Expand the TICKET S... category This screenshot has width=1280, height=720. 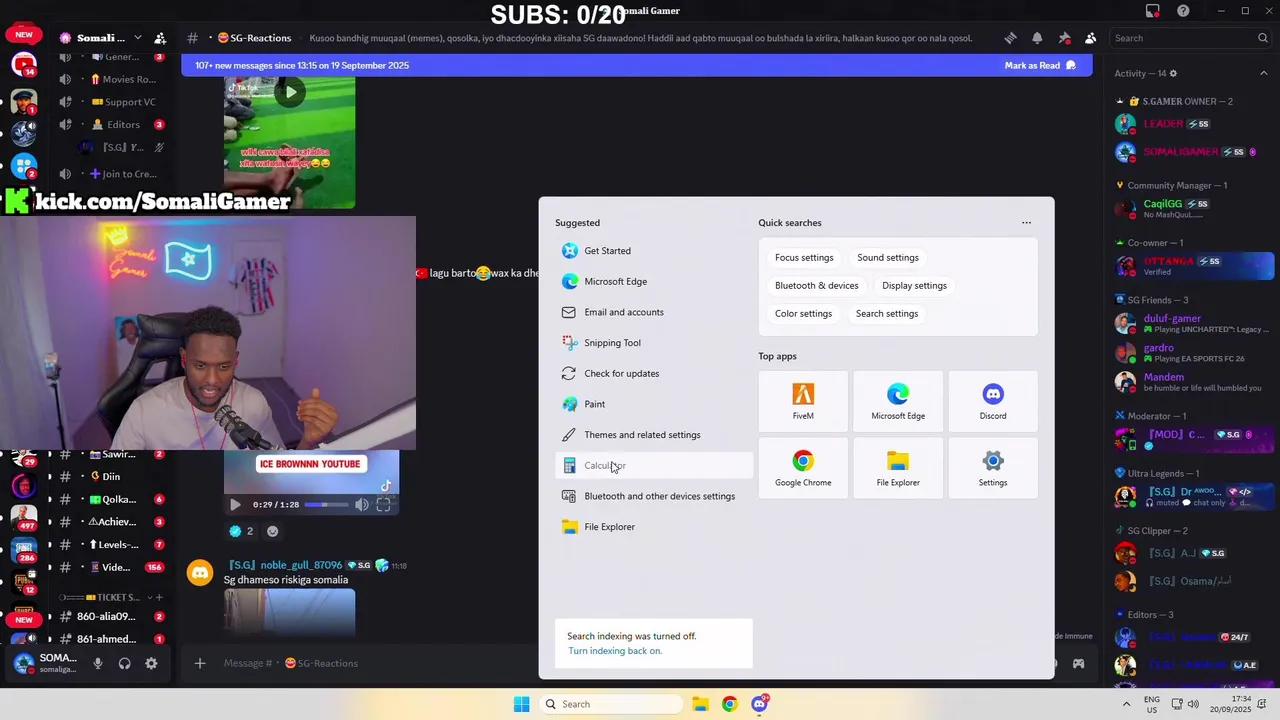click(x=105, y=597)
